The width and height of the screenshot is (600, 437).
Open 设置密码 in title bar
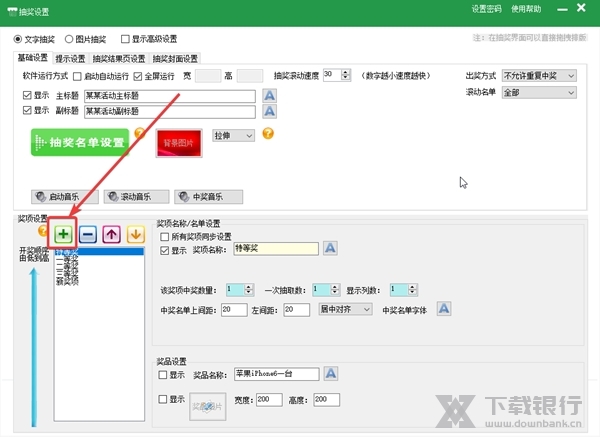[x=486, y=9]
